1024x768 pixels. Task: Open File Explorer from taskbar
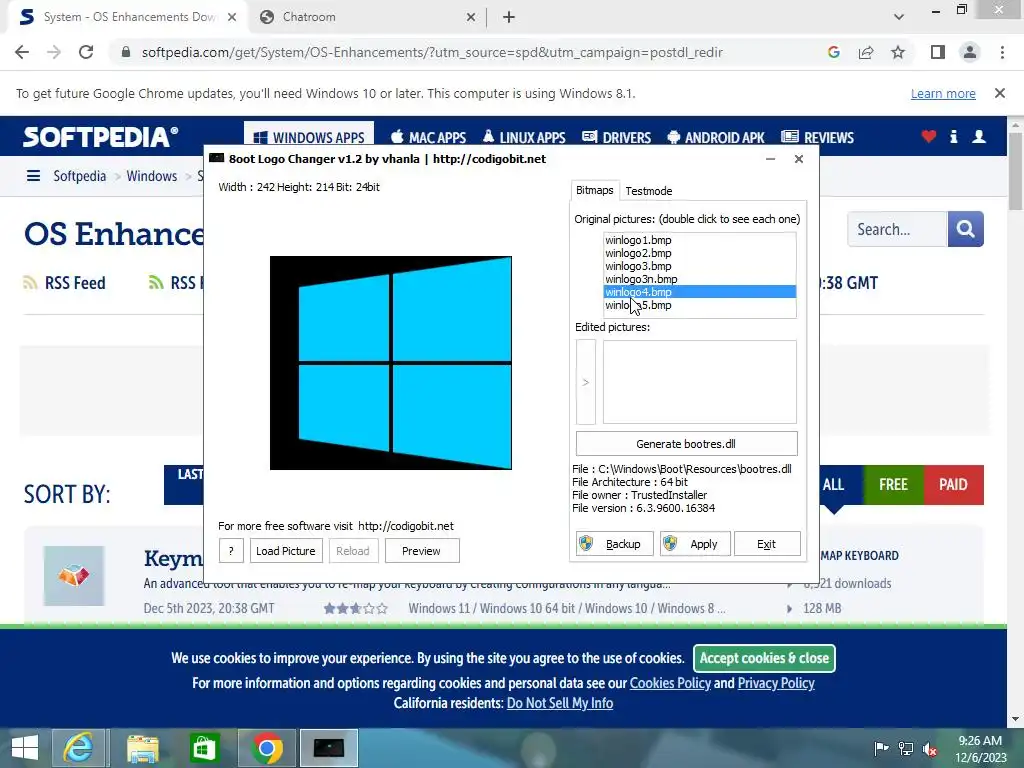click(x=142, y=748)
